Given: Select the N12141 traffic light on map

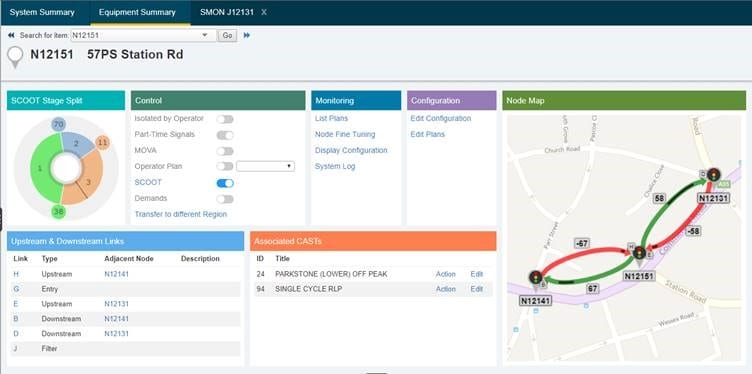Looking at the screenshot, I should (x=535, y=277).
